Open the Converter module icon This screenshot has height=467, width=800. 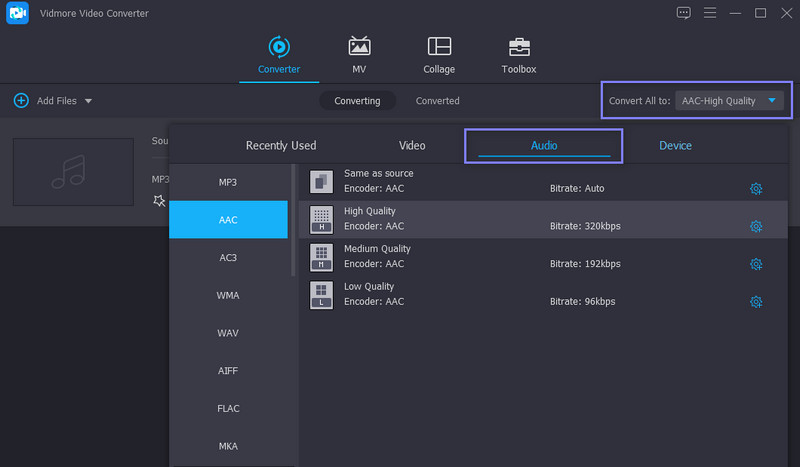[278, 47]
